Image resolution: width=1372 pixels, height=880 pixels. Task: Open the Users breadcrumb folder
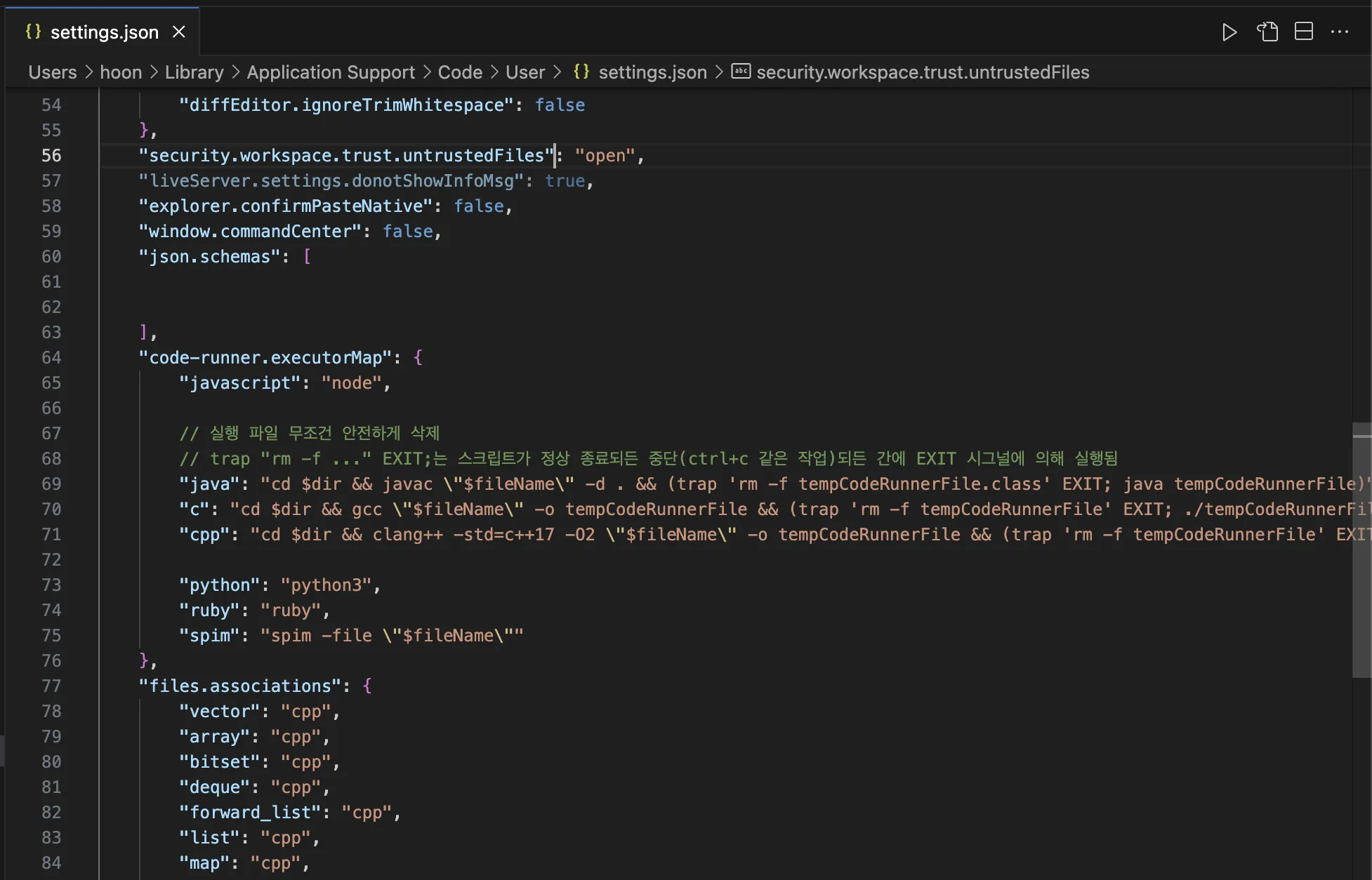pyautogui.click(x=53, y=72)
